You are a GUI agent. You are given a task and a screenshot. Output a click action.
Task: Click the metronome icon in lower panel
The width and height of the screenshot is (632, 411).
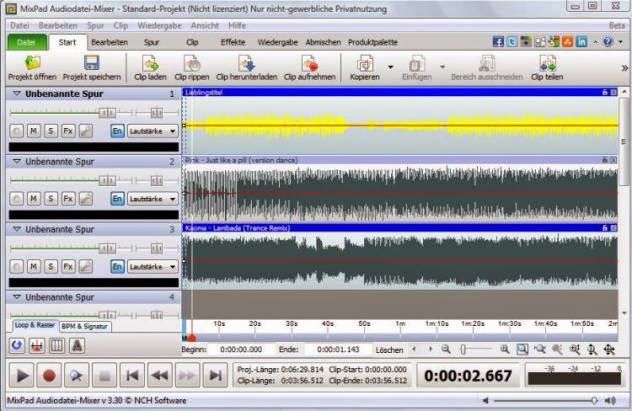click(x=77, y=345)
